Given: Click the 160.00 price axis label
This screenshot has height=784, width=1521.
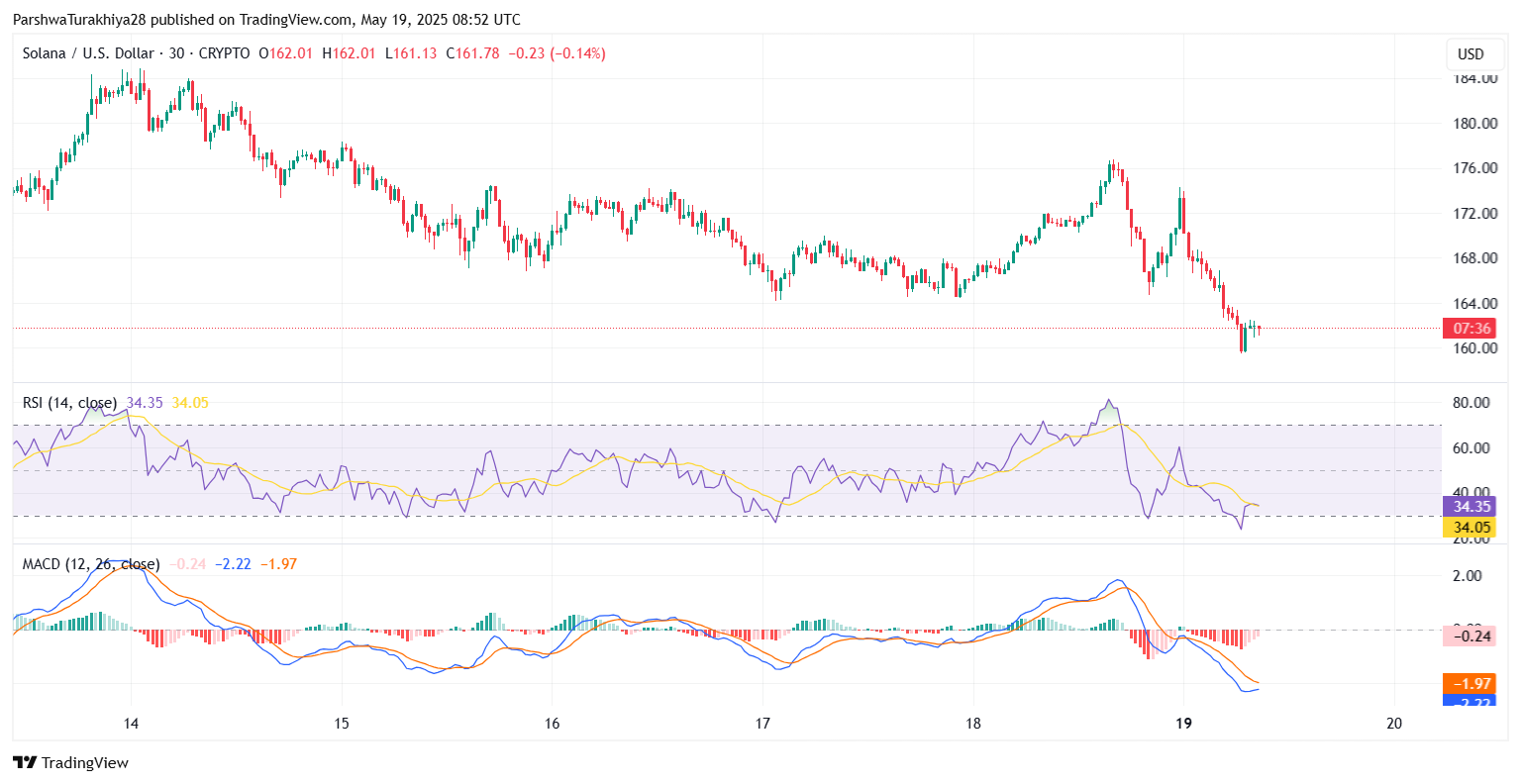Looking at the screenshot, I should 1474,348.
